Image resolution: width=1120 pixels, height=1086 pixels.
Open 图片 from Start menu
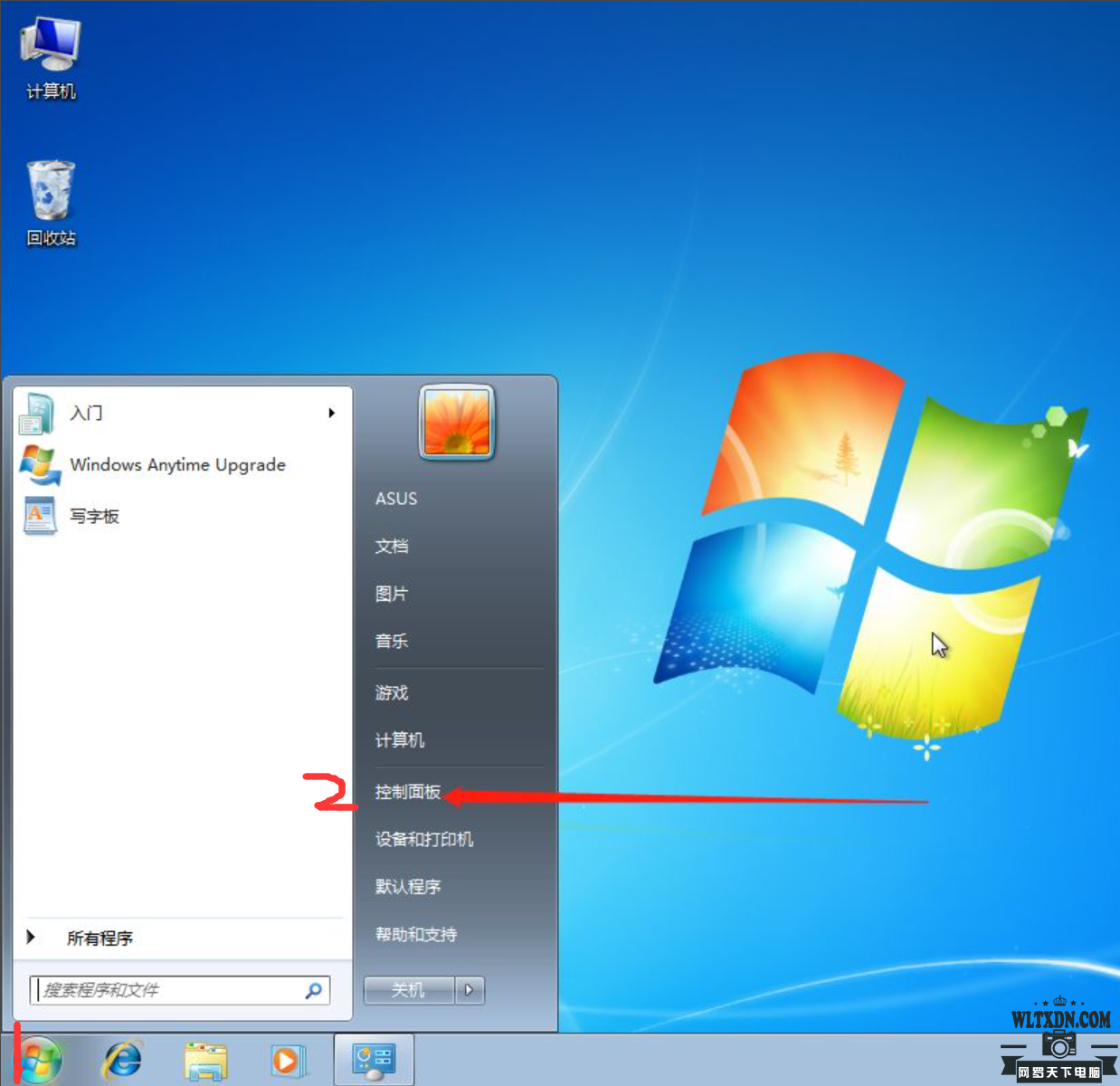click(392, 594)
